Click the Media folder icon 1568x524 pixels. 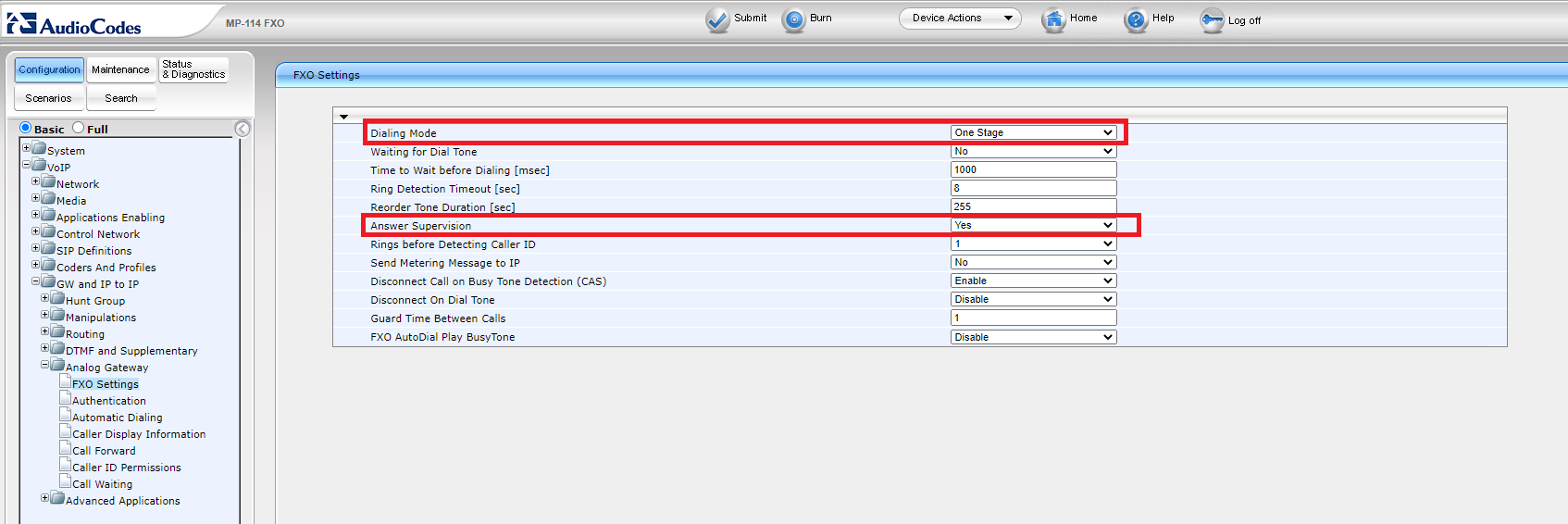[x=48, y=198]
